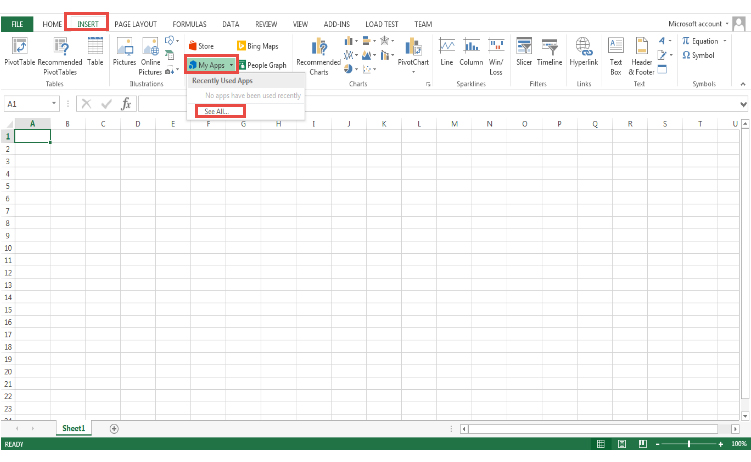Insert a Hyperlink
751x462 pixels.
(x=583, y=51)
